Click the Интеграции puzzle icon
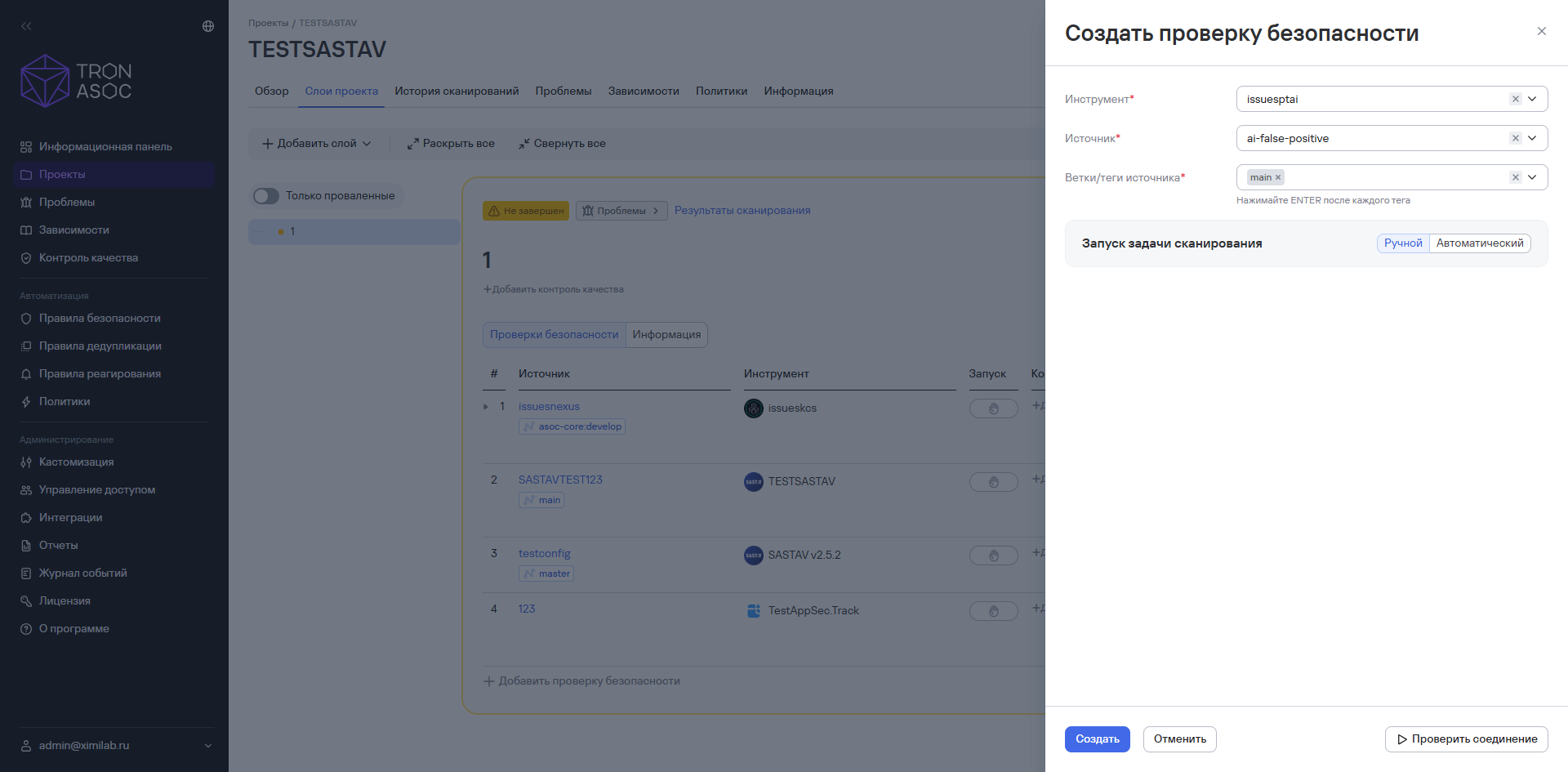Image resolution: width=1568 pixels, height=772 pixels. point(26,517)
